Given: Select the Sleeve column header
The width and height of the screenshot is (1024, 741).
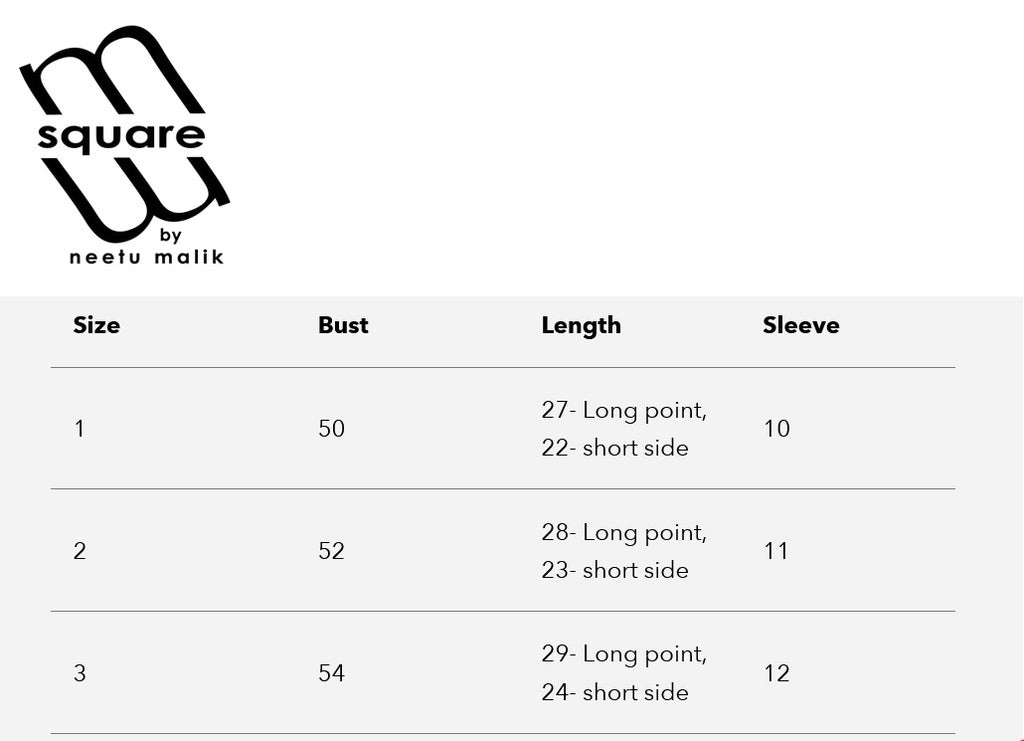Looking at the screenshot, I should click(801, 325).
